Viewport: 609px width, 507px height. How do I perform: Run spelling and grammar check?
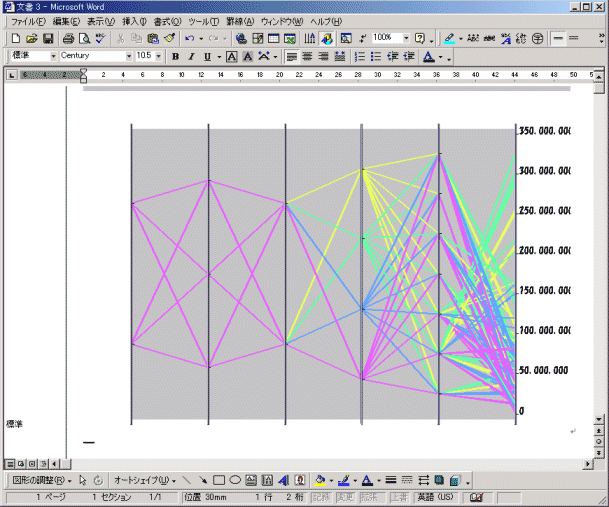(101, 38)
